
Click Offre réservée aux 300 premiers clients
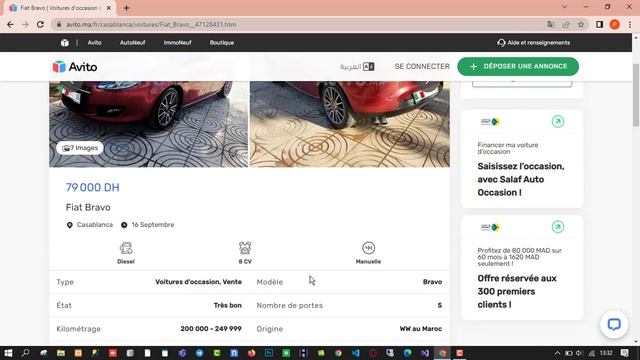(517, 291)
